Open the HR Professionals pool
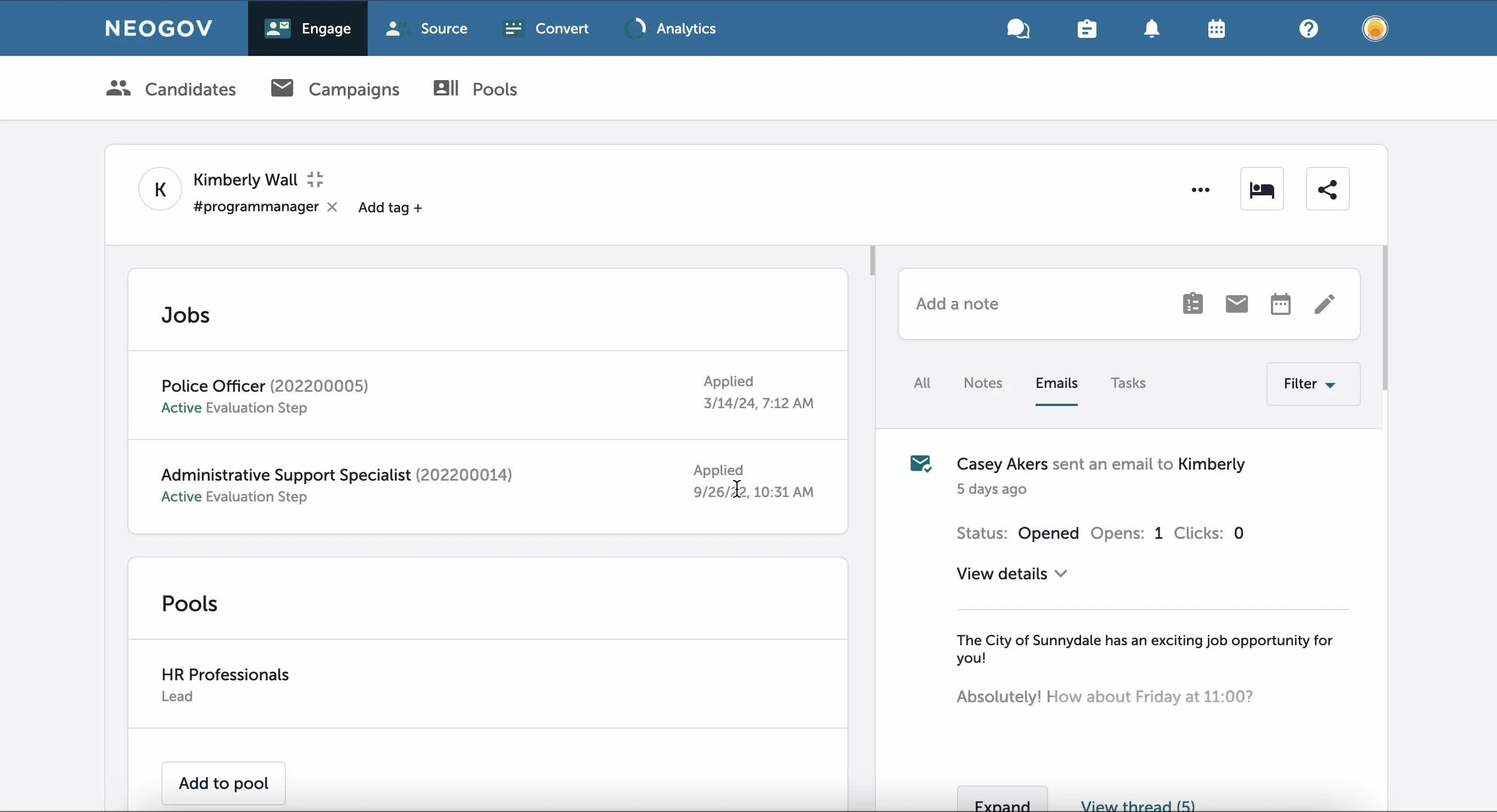 coord(225,674)
